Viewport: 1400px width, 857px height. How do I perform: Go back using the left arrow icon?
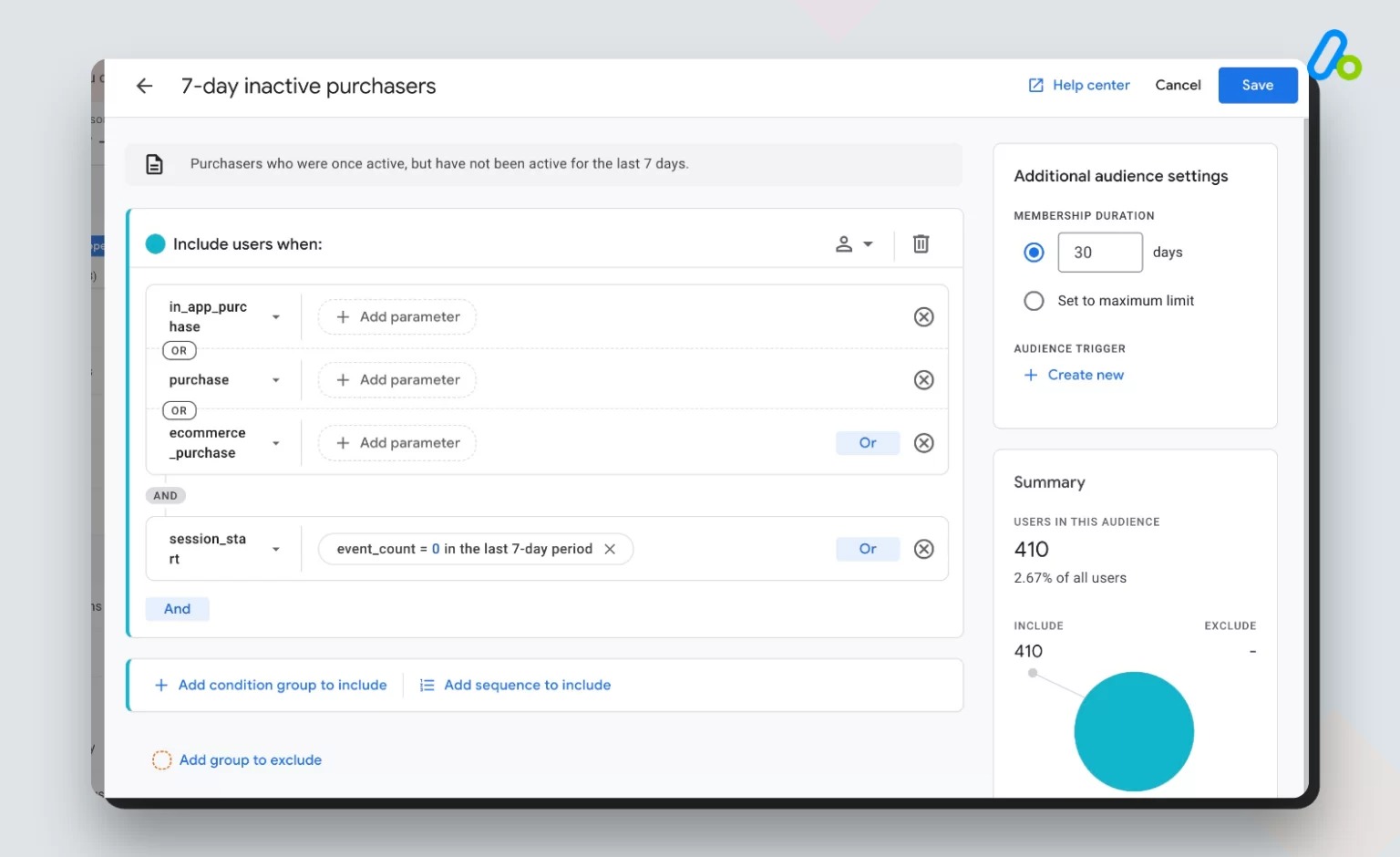click(x=144, y=86)
